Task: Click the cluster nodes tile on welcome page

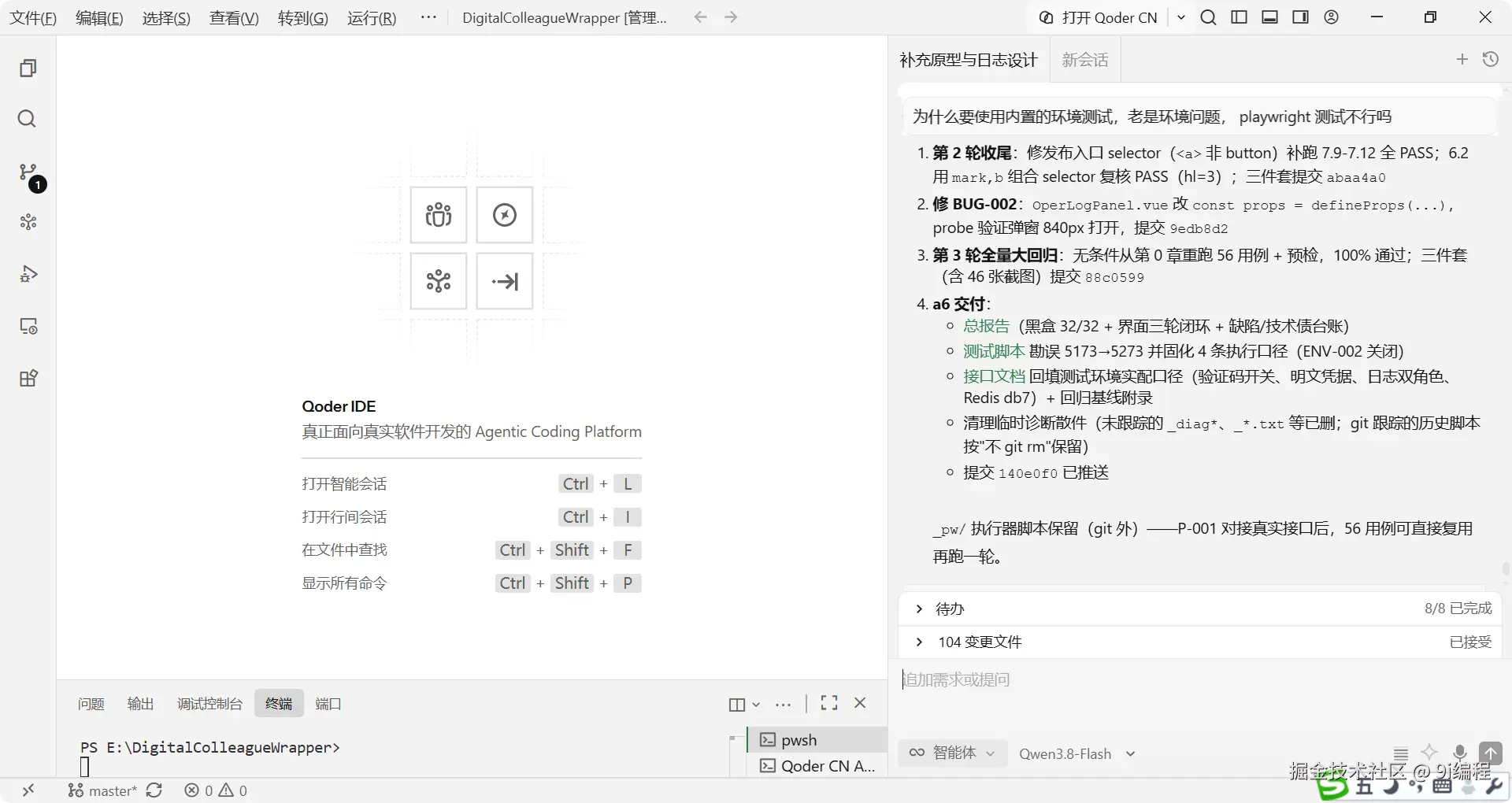Action: 439,281
